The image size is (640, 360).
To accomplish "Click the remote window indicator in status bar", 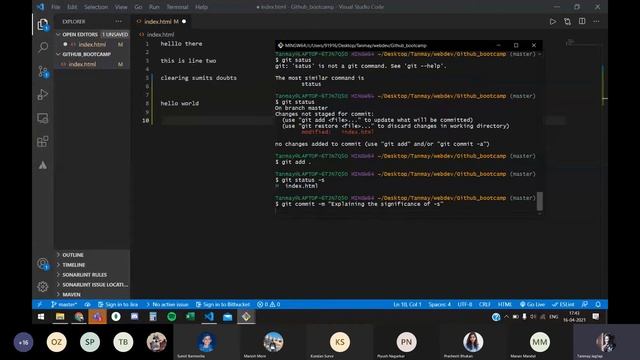I will pyautogui.click(x=39, y=304).
